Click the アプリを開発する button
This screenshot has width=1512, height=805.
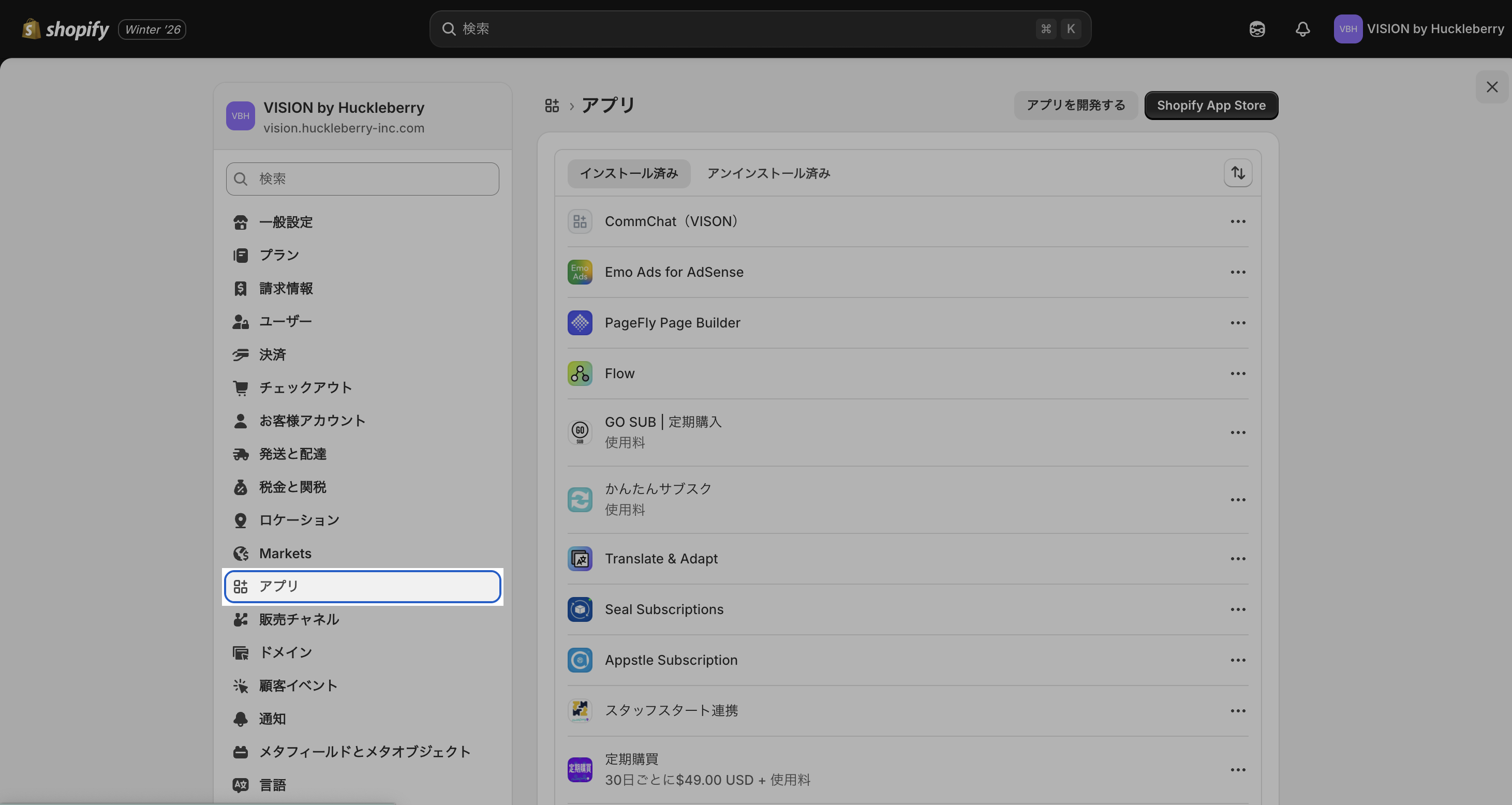click(1075, 106)
